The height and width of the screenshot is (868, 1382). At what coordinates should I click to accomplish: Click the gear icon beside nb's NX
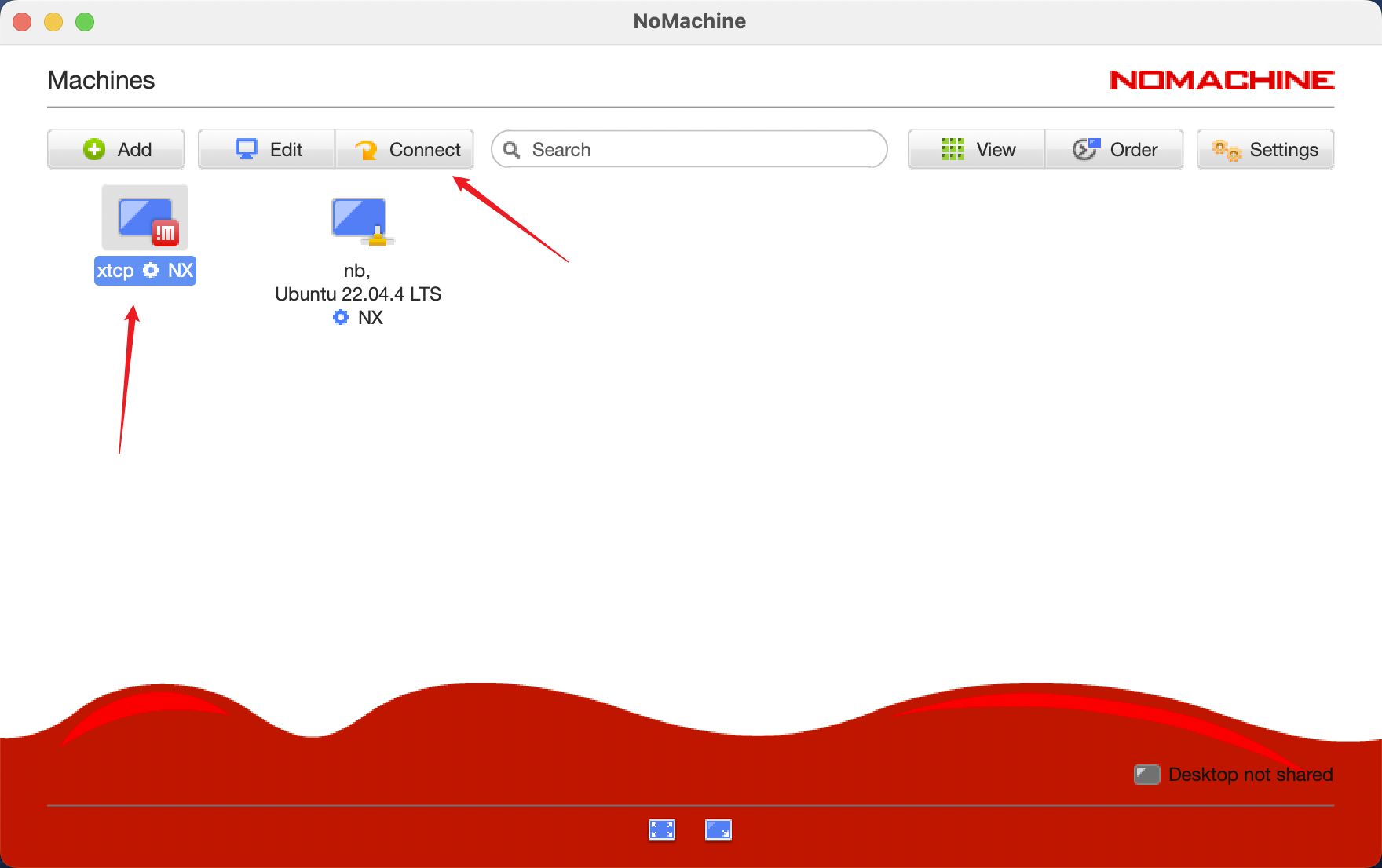341,317
